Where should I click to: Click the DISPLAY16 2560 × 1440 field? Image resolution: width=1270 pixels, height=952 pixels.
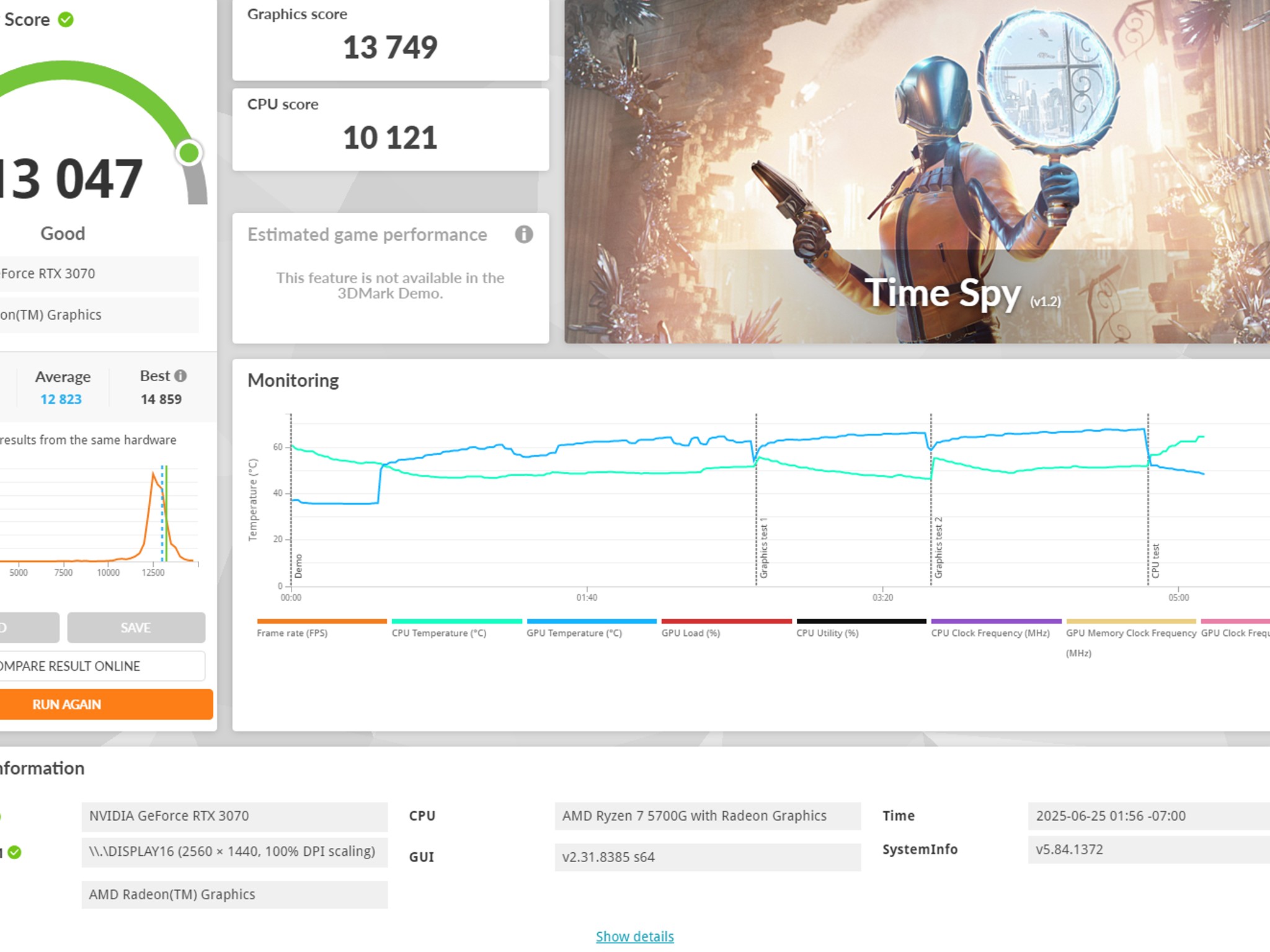(x=234, y=852)
